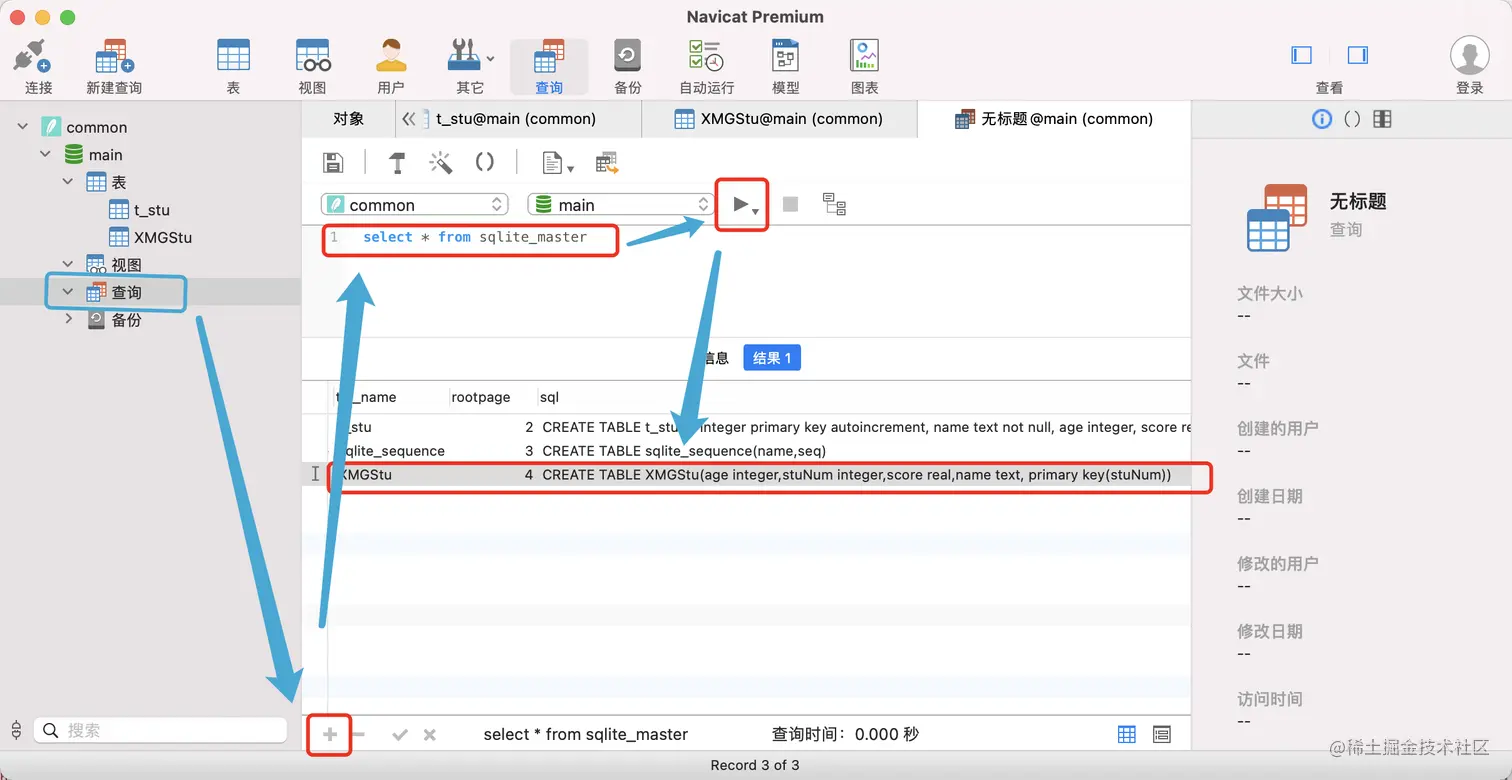Open 新建查询 (New Query) from toolbar

click(x=114, y=66)
